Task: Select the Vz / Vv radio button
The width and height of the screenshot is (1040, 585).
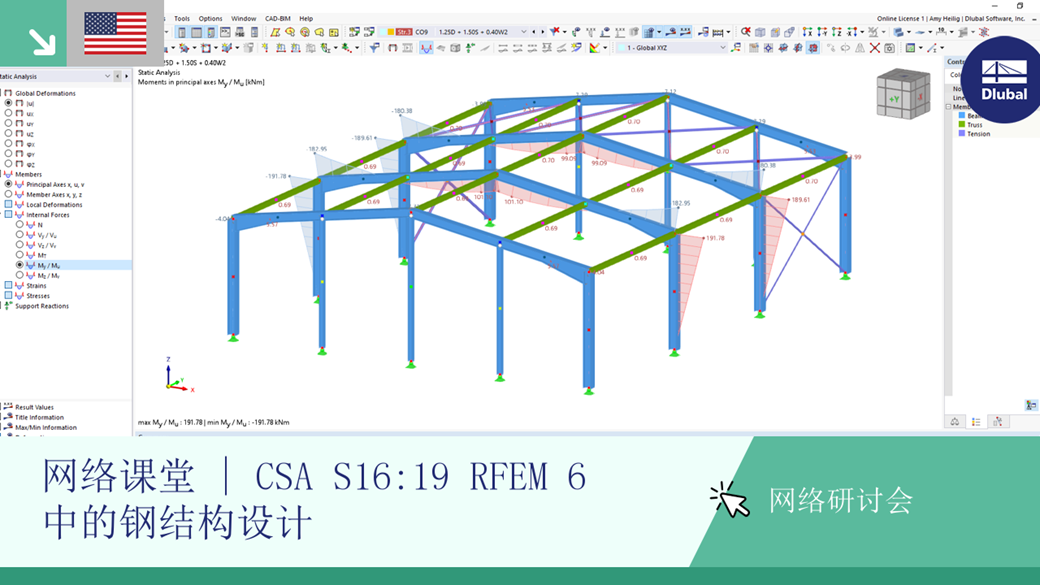Action: pyautogui.click(x=20, y=245)
